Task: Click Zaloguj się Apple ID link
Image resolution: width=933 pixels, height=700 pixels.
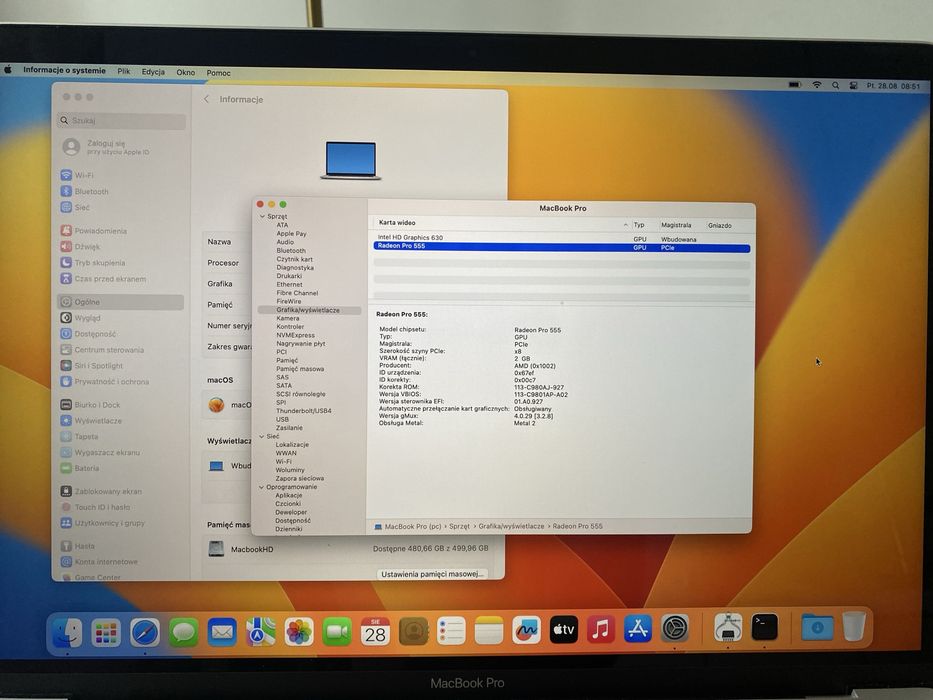Action: pyautogui.click(x=117, y=147)
